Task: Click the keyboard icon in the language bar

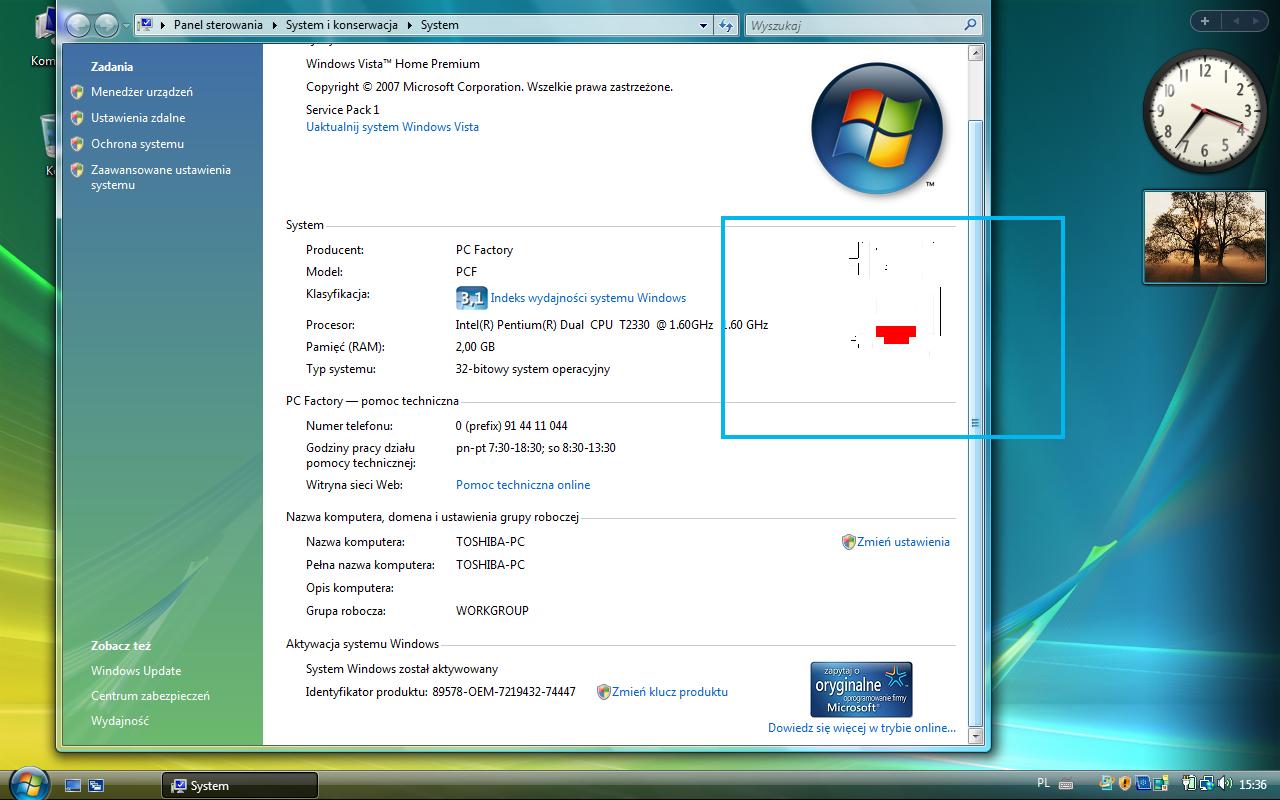Action: click(x=1066, y=785)
